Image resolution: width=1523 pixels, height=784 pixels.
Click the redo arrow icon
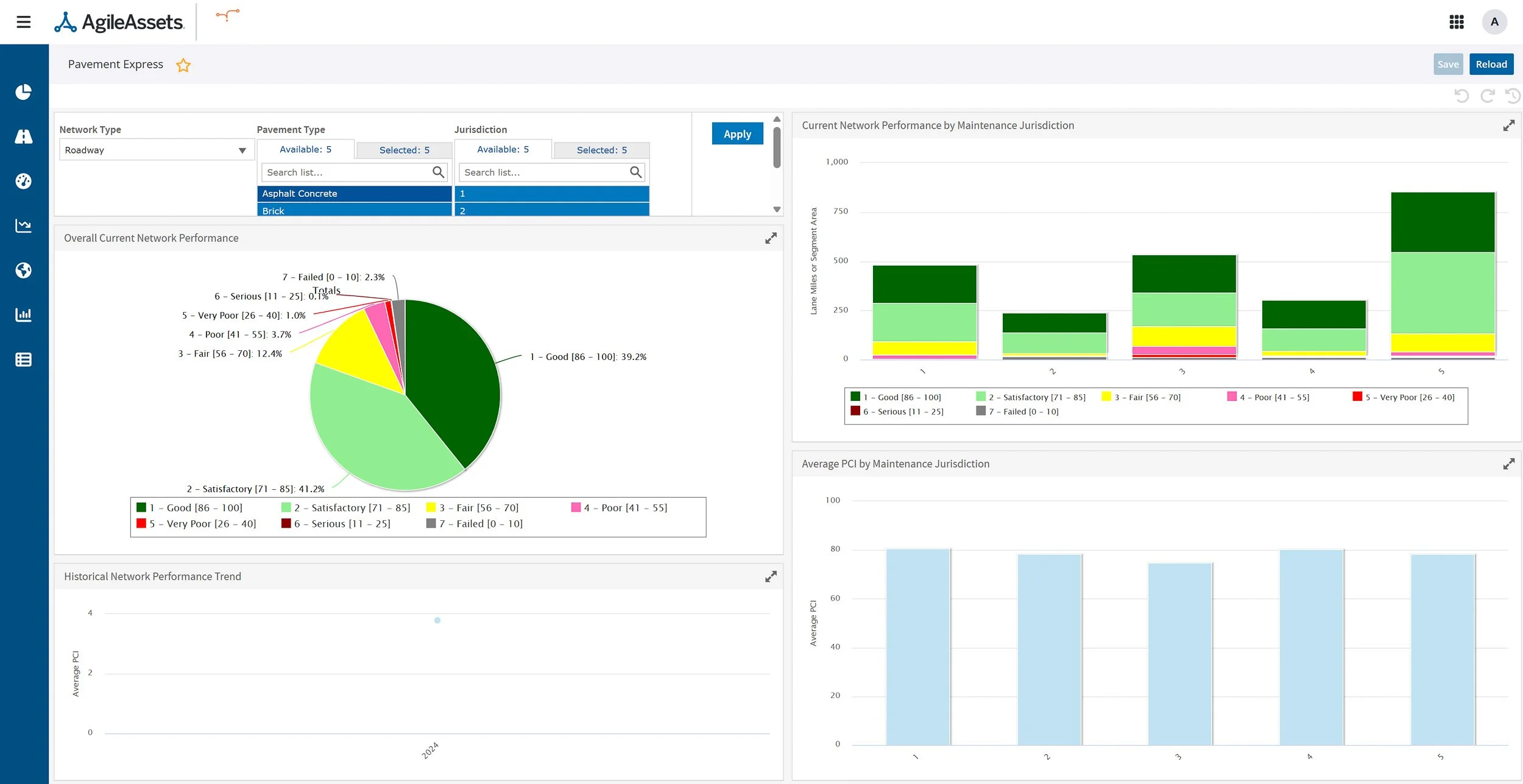click(x=1487, y=96)
